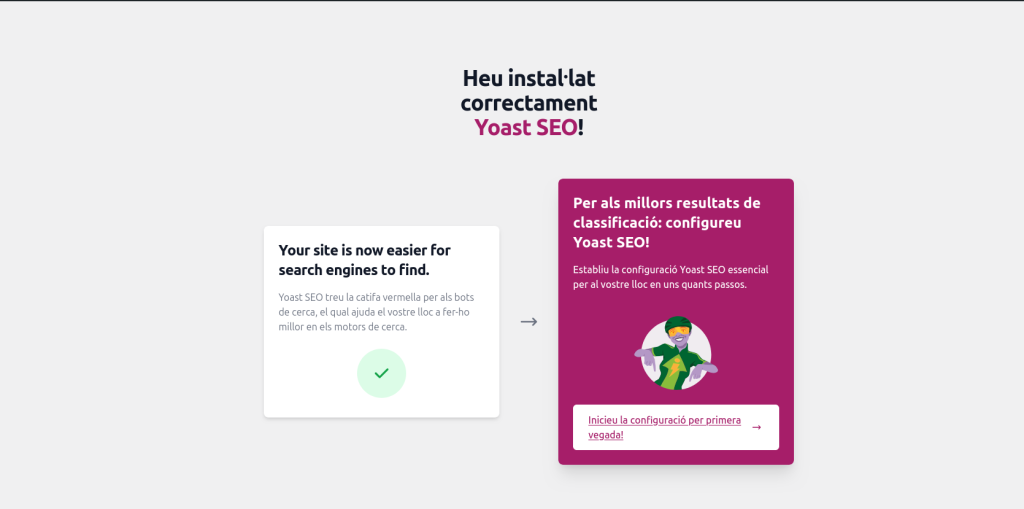Click 'per al vostre lloc en uns quants passos.'
Screen dimensions: 1024x509
tap(660, 285)
